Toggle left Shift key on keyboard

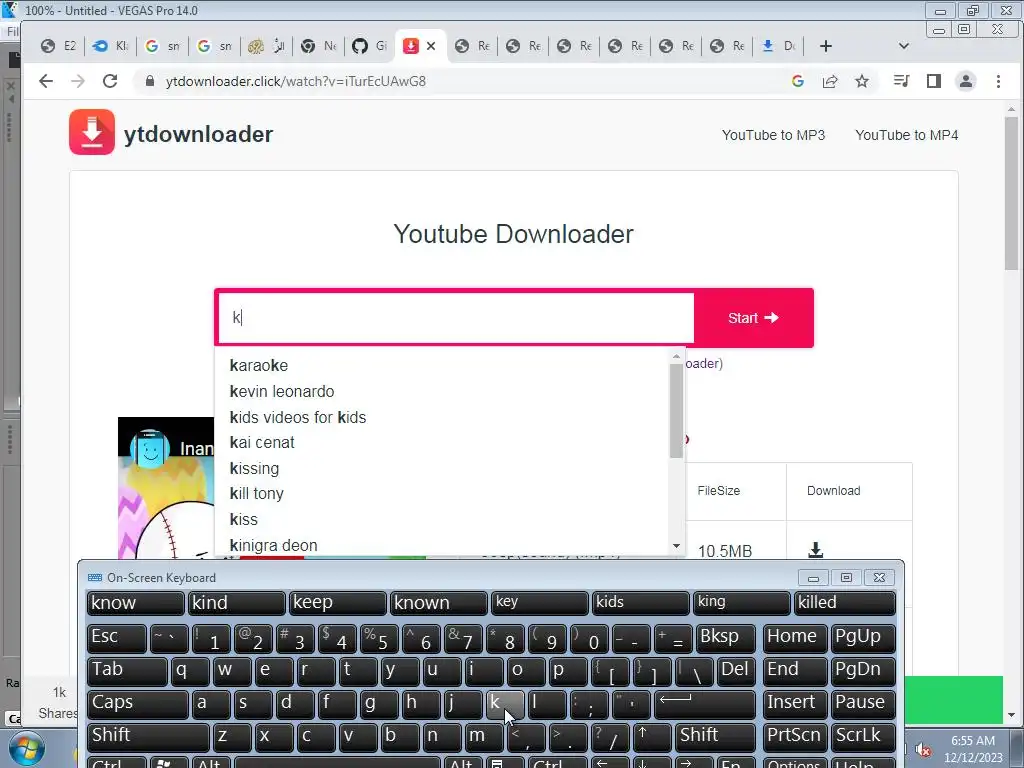pos(148,737)
